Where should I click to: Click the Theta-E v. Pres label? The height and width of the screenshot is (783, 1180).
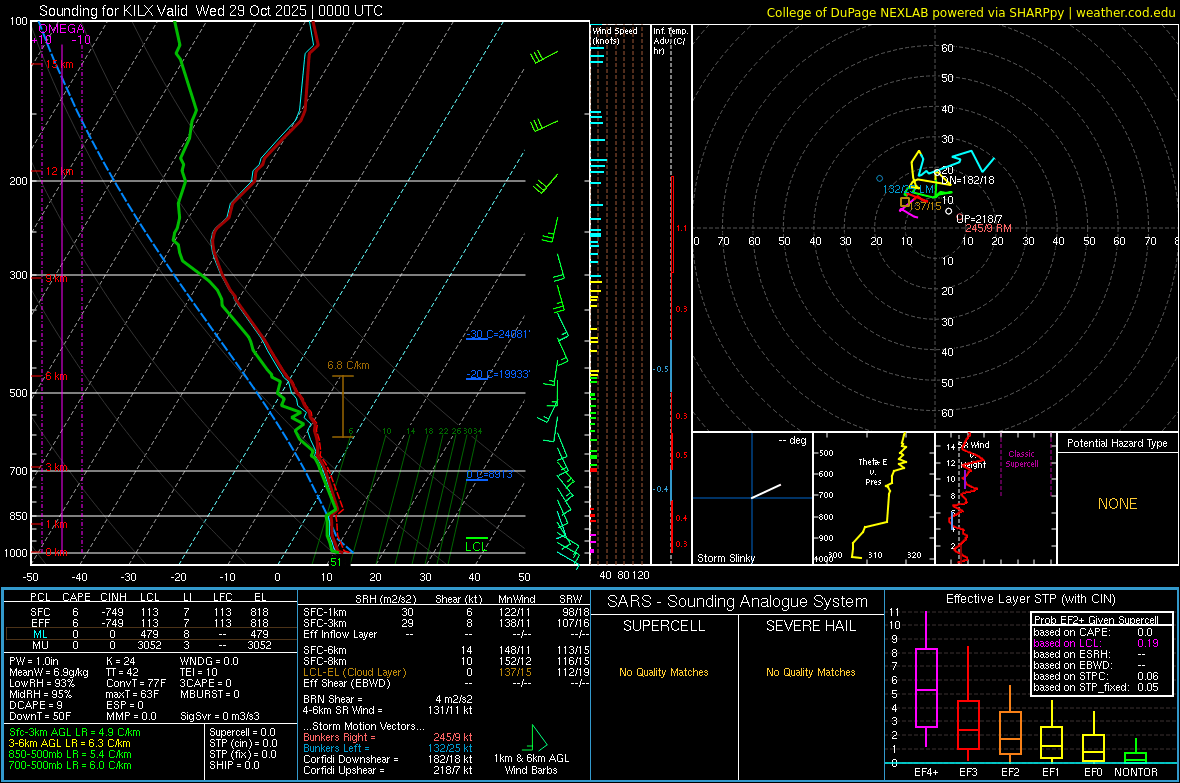873,472
